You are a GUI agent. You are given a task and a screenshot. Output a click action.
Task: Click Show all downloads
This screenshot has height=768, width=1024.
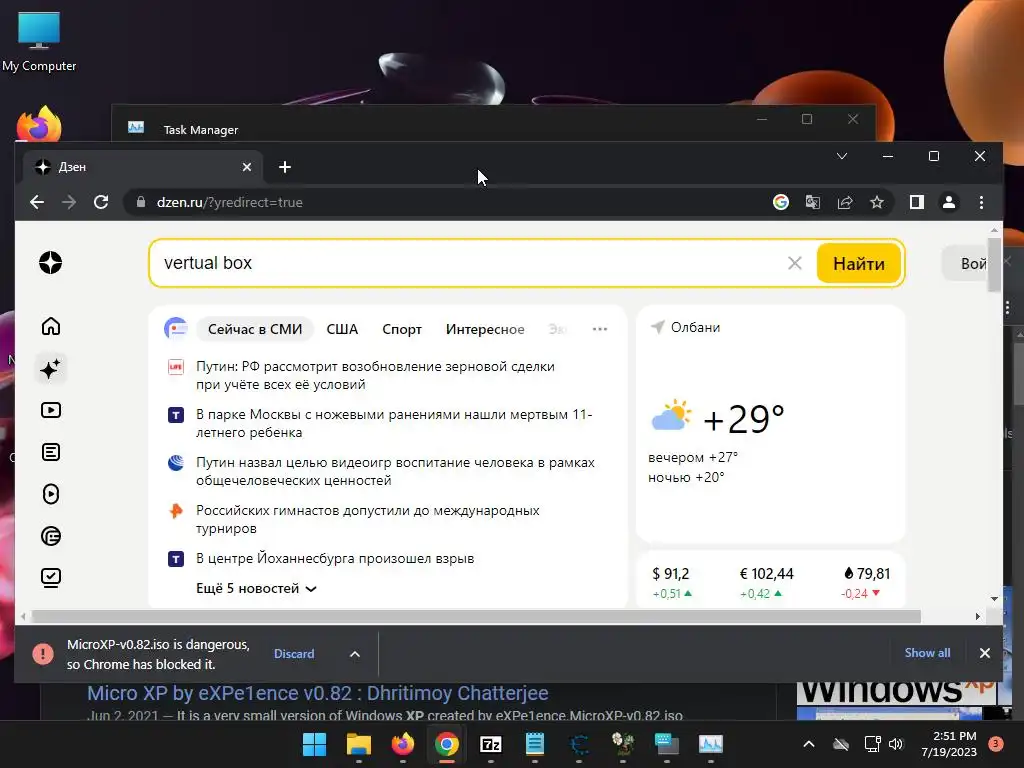point(927,652)
